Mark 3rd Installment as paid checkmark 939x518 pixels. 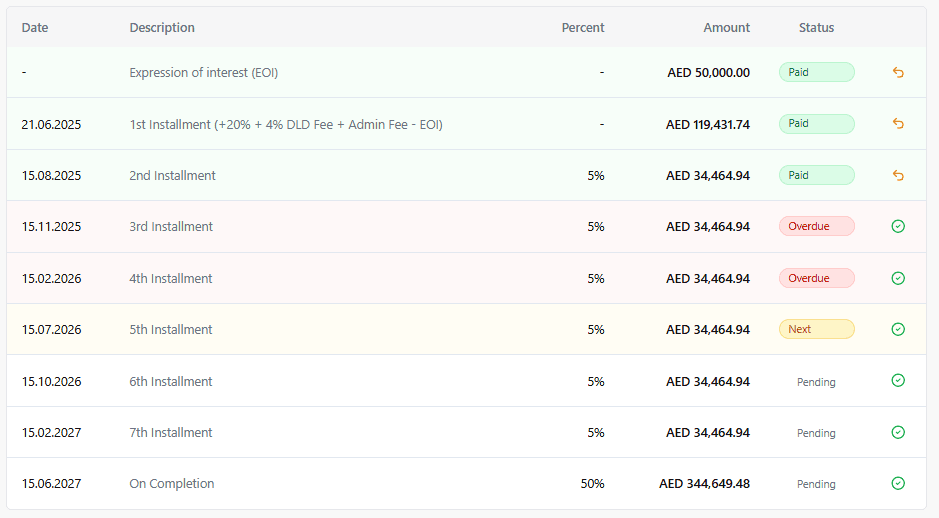tap(898, 226)
